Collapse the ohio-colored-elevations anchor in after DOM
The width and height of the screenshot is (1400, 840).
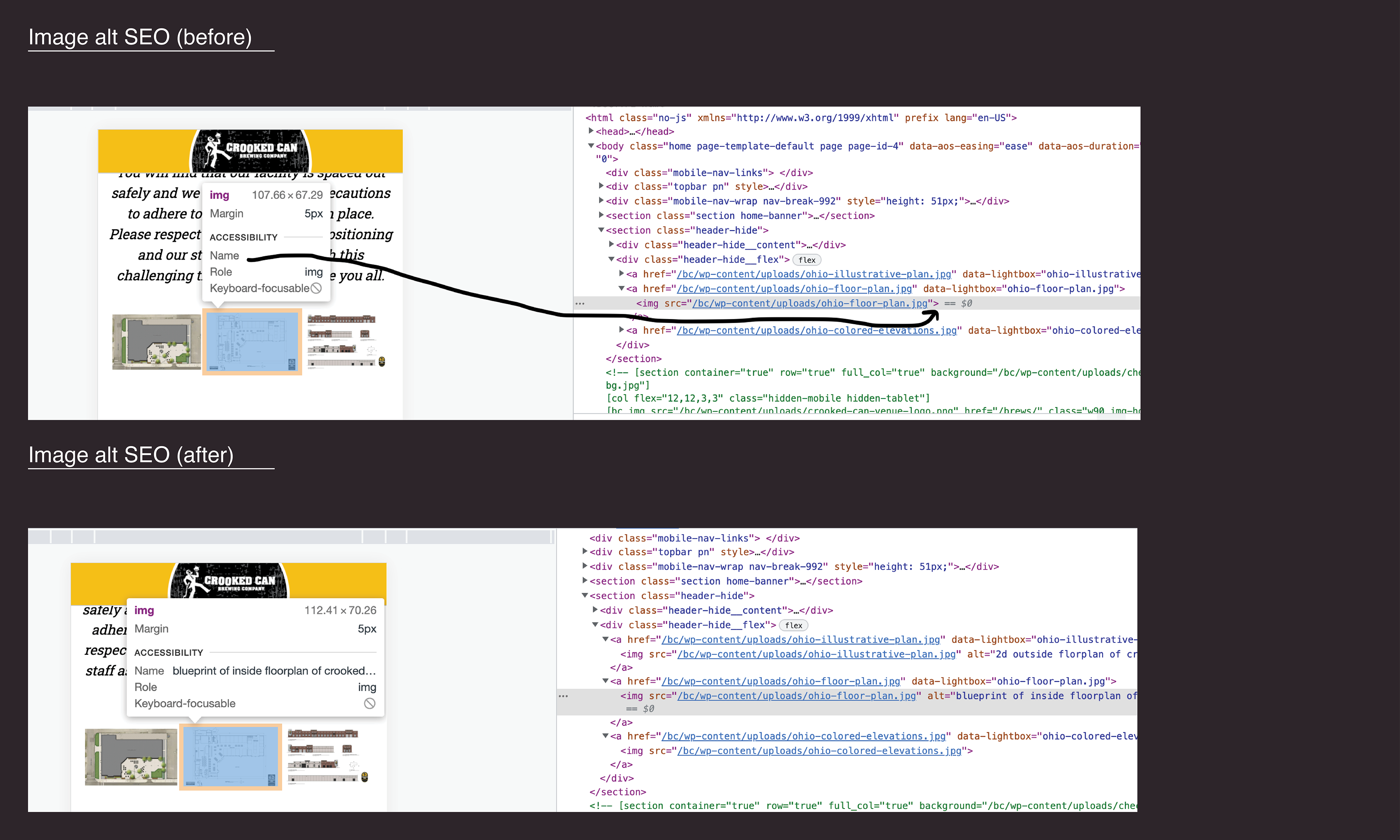[x=605, y=736]
